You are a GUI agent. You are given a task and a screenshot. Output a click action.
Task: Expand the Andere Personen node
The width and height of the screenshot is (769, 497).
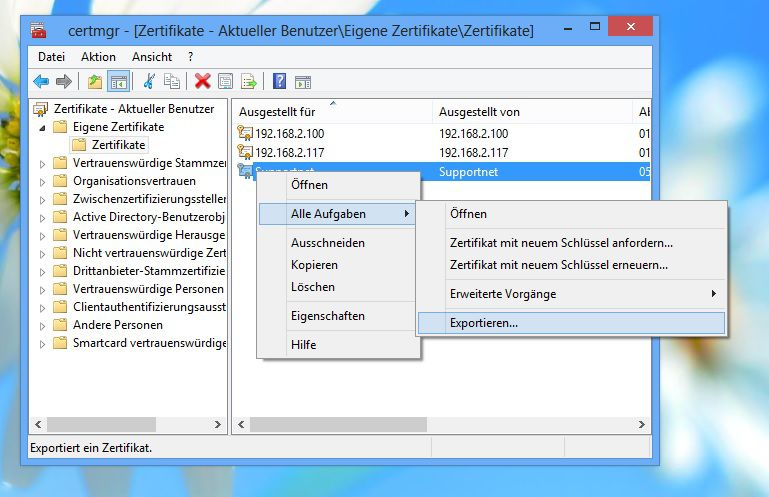point(43,326)
